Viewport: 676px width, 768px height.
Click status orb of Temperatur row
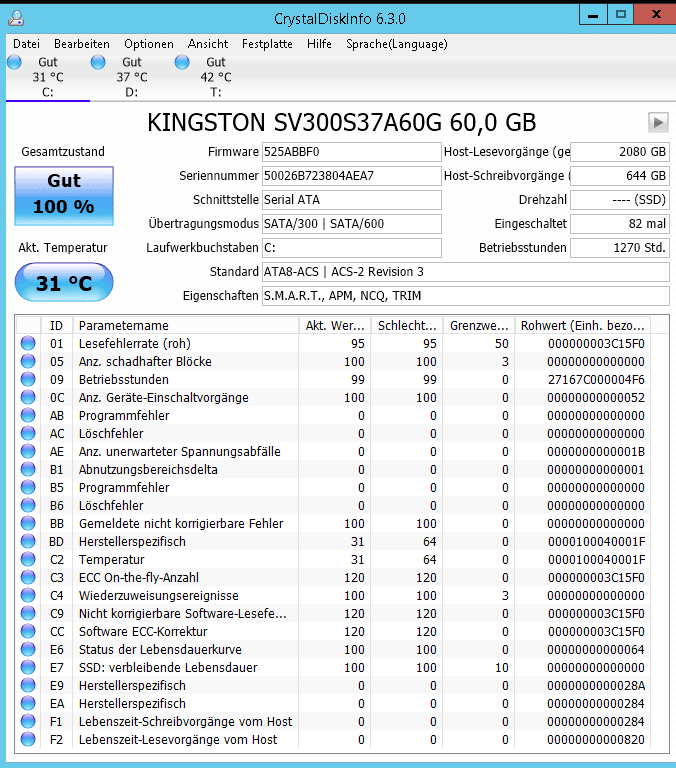click(x=28, y=559)
